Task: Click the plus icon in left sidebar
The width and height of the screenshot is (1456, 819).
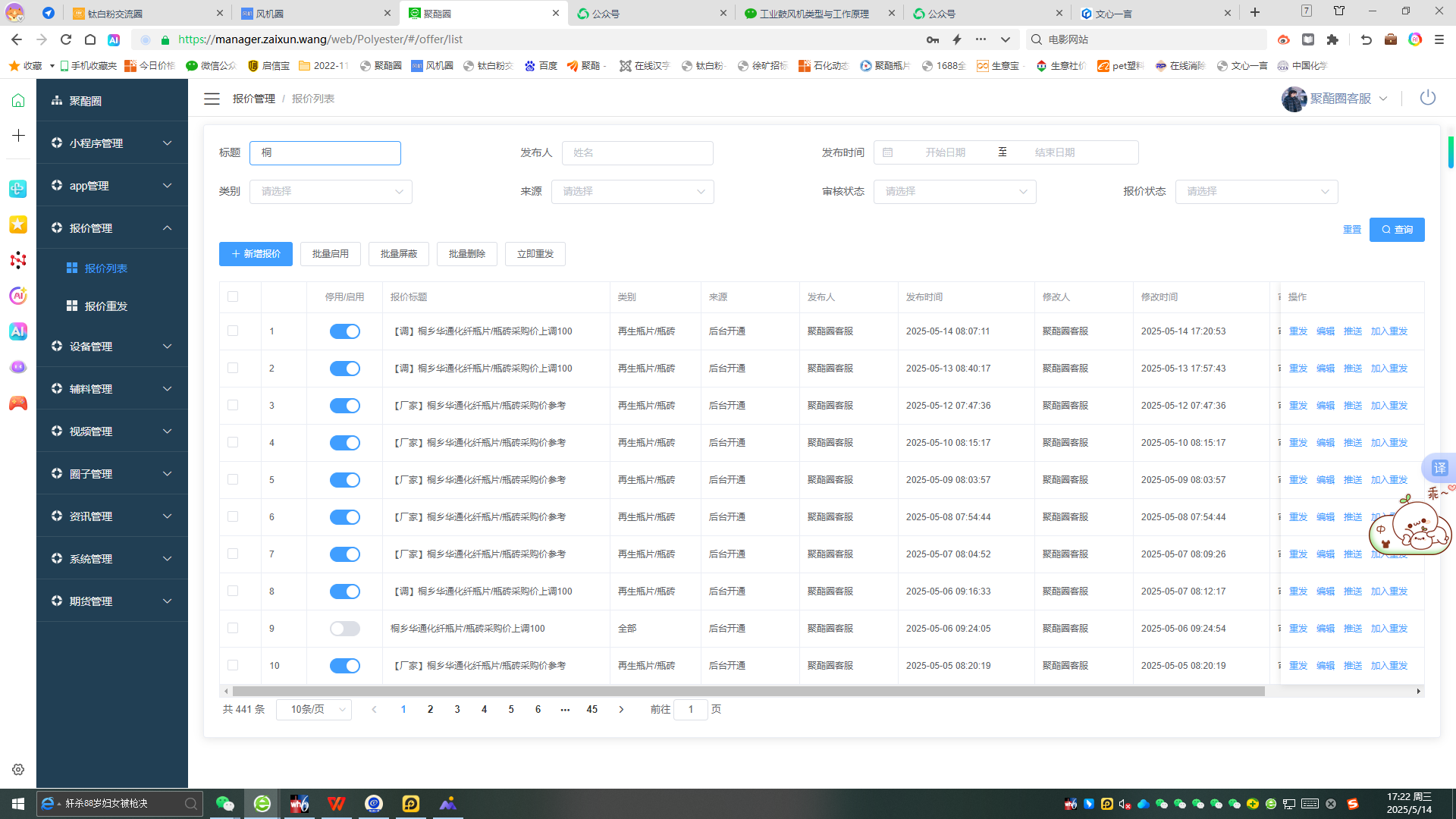Action: 18,136
